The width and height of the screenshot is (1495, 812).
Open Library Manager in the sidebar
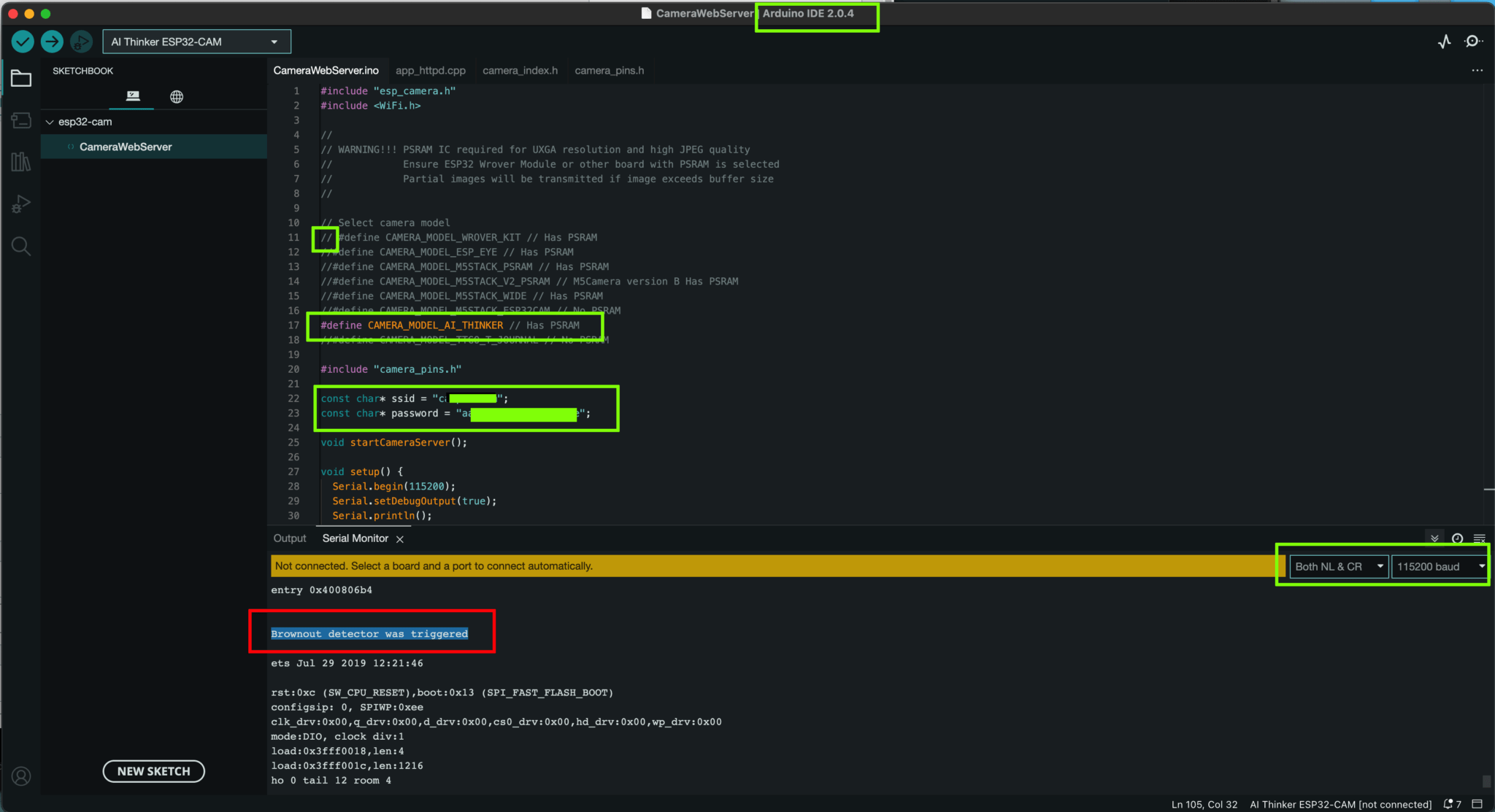tap(21, 162)
